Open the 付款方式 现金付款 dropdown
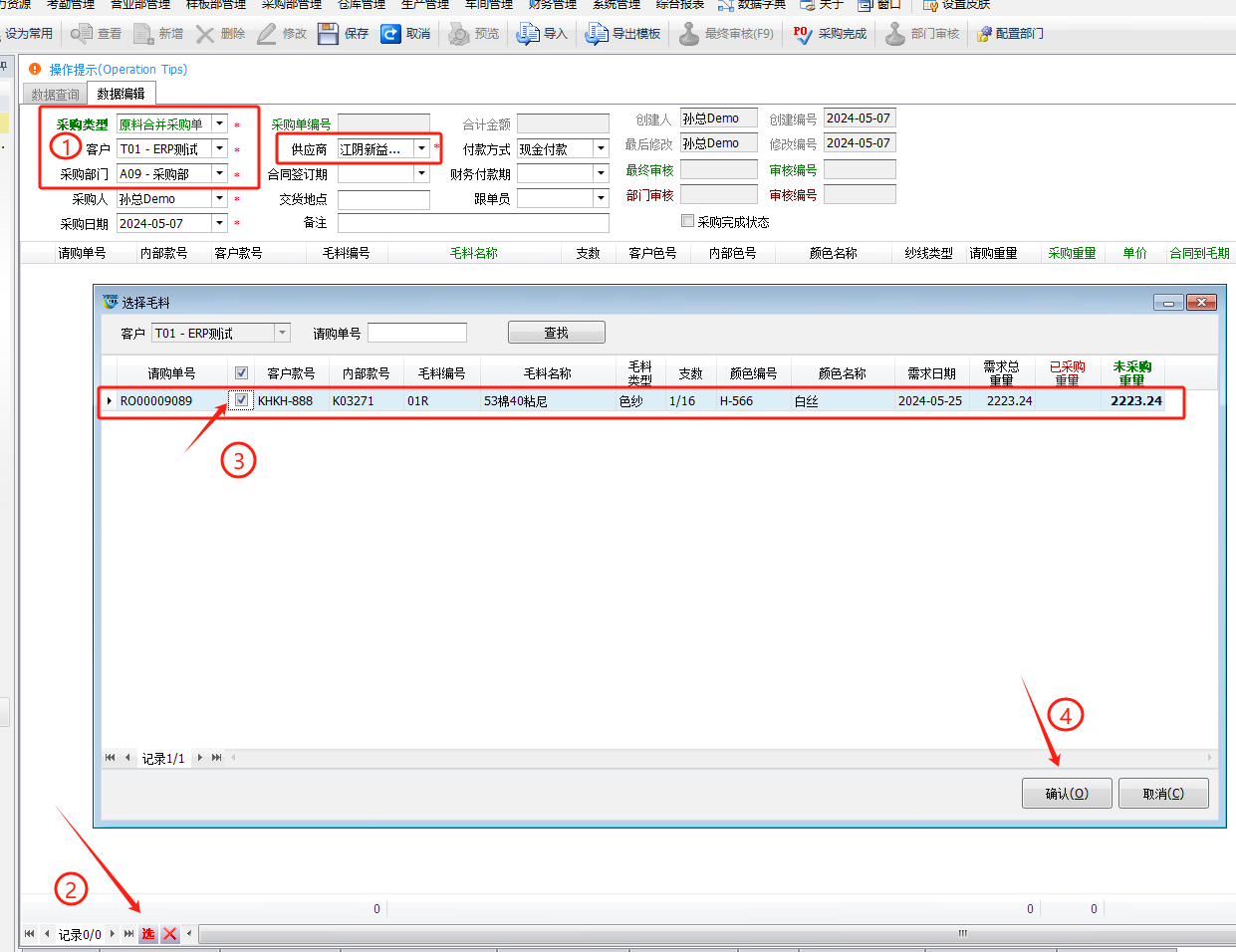 pos(601,149)
